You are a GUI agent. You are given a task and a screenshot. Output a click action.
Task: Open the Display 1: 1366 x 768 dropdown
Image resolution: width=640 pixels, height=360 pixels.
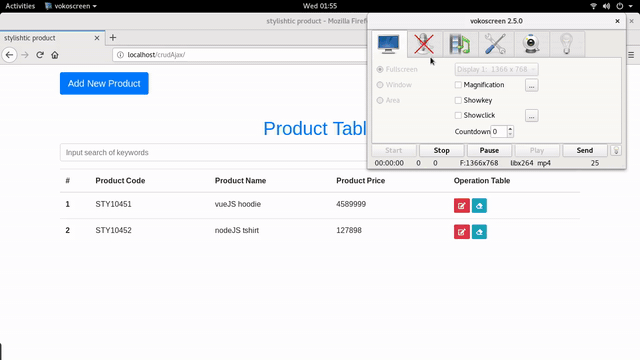[x=496, y=69]
